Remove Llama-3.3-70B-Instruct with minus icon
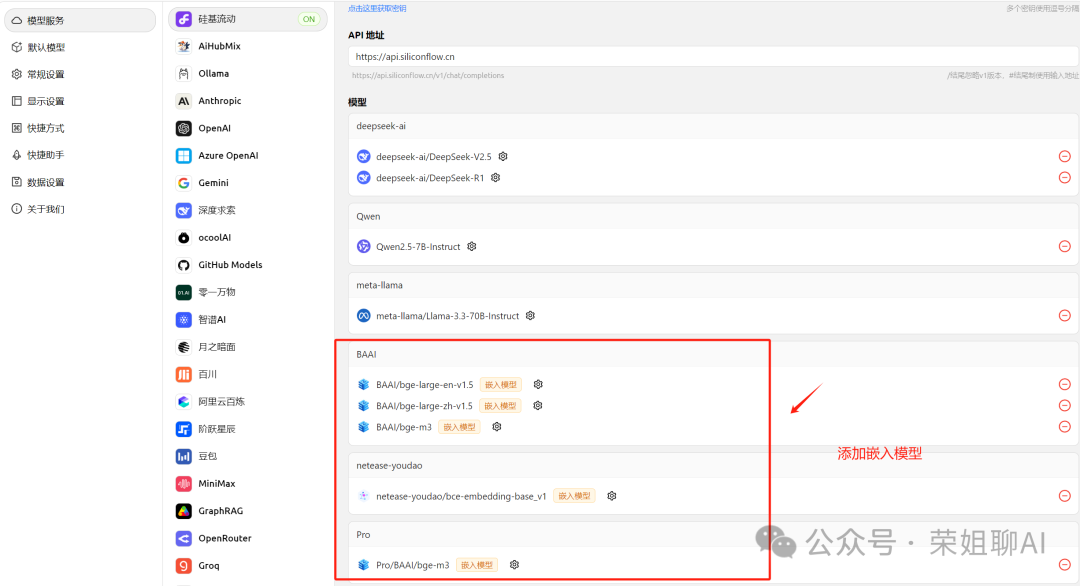The width and height of the screenshot is (1080, 586). (1064, 315)
